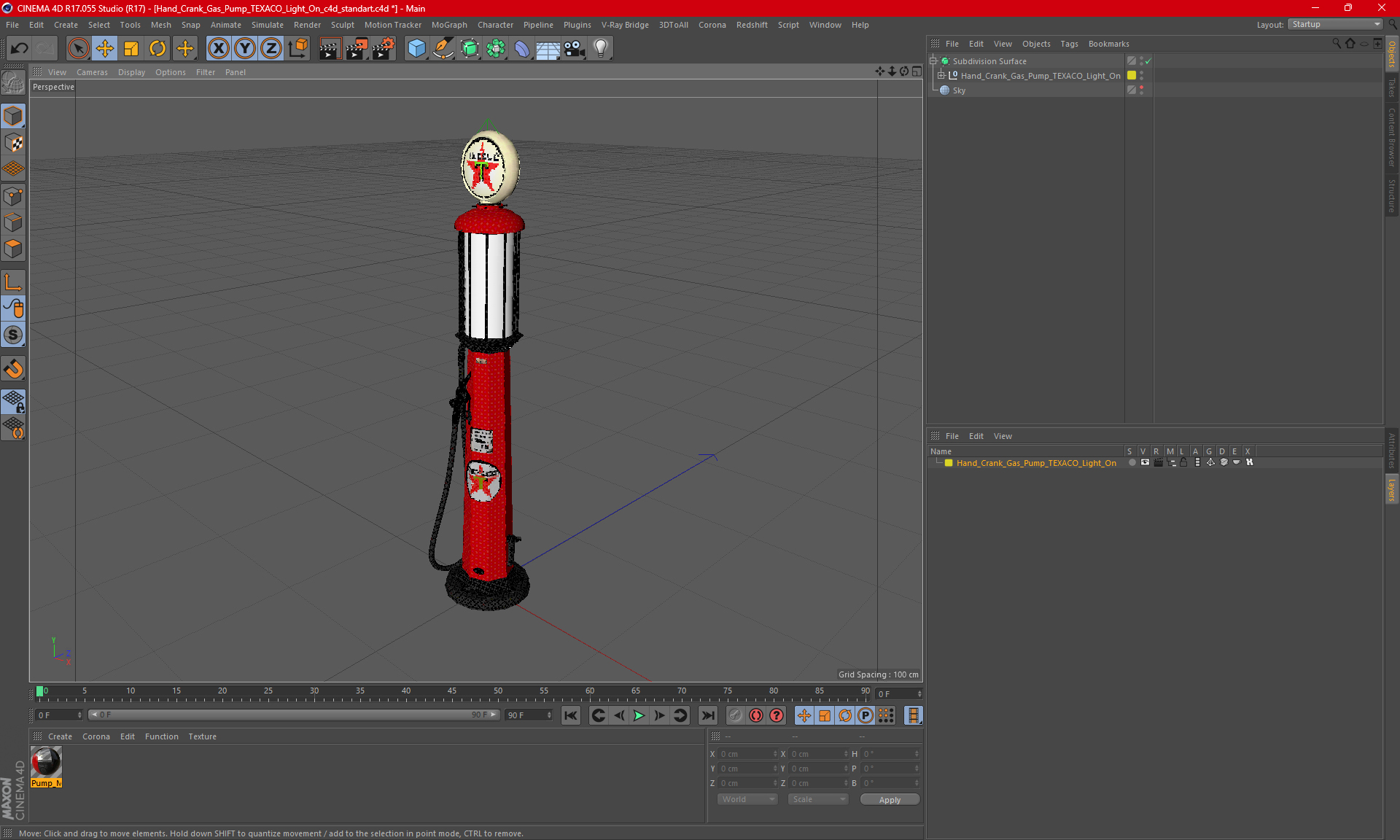Toggle layer visibility eye icon in Layers panel
Screen dimensions: 1400x840
click(x=1145, y=462)
